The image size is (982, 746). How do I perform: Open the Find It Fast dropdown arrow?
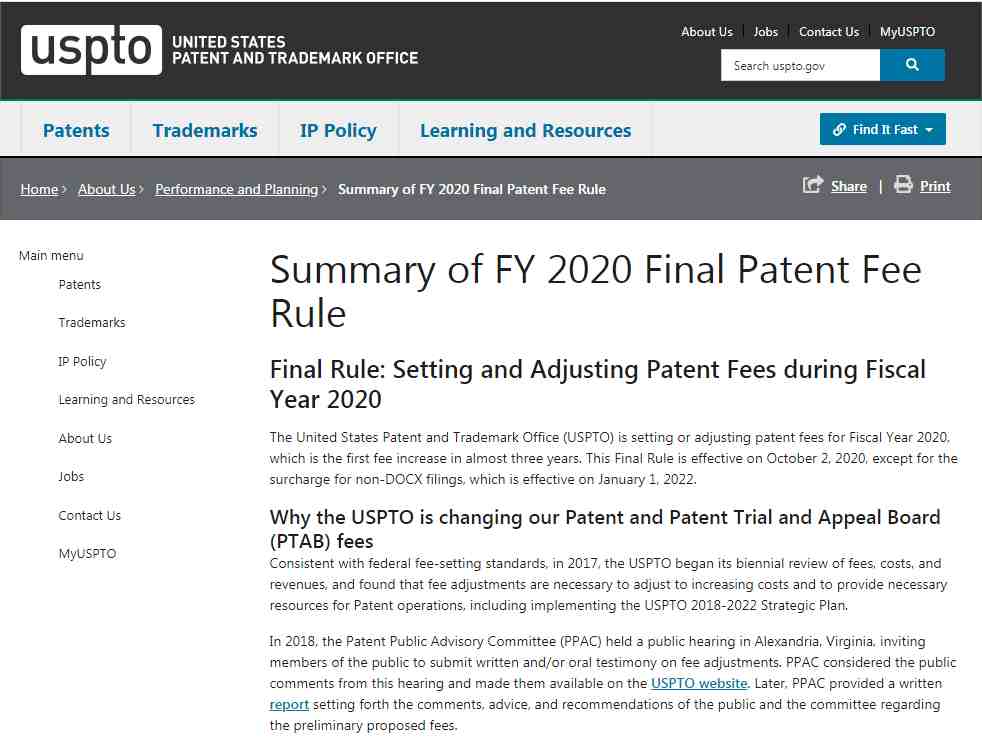929,130
